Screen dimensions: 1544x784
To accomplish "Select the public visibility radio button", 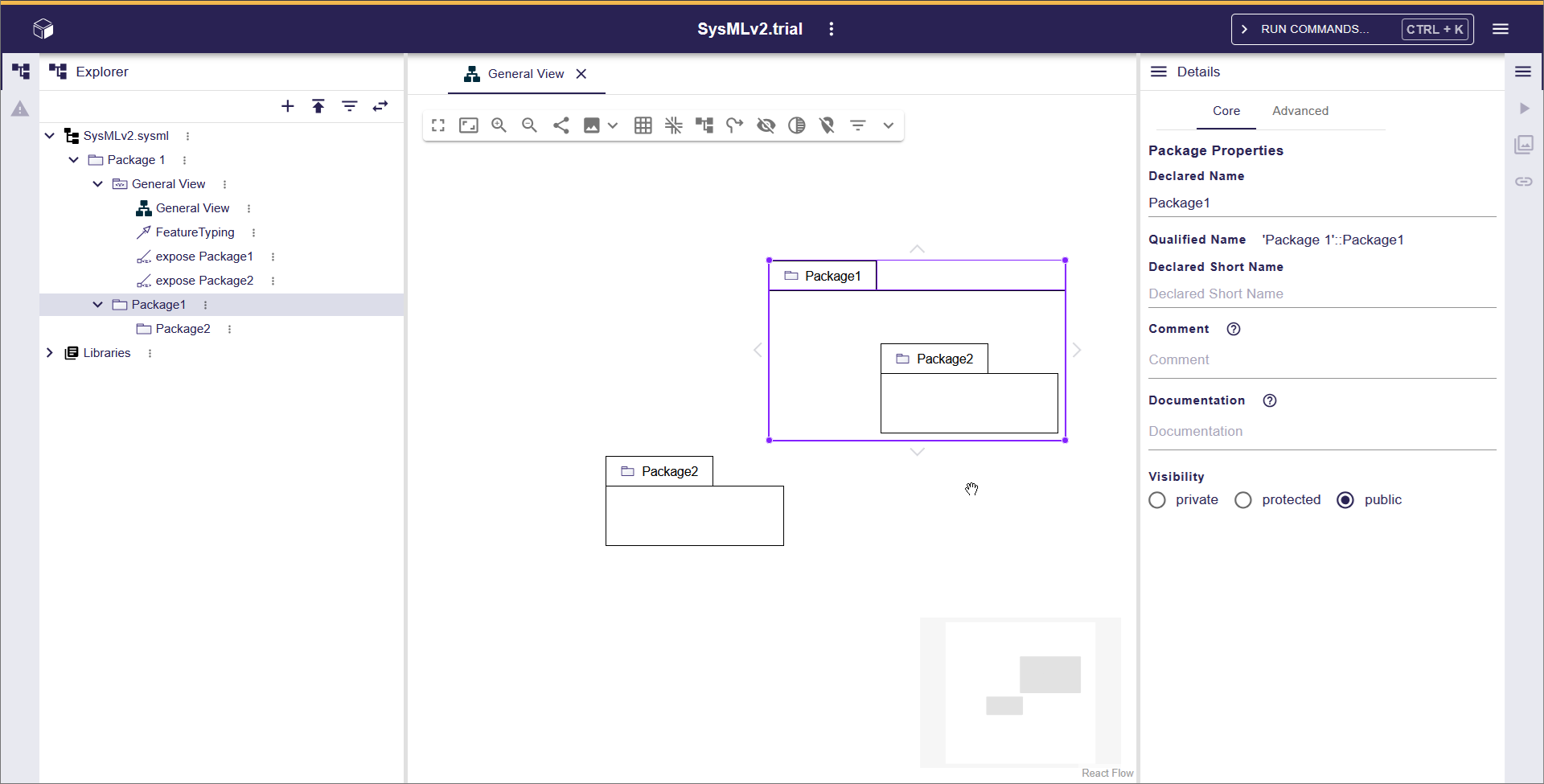I will (1345, 500).
